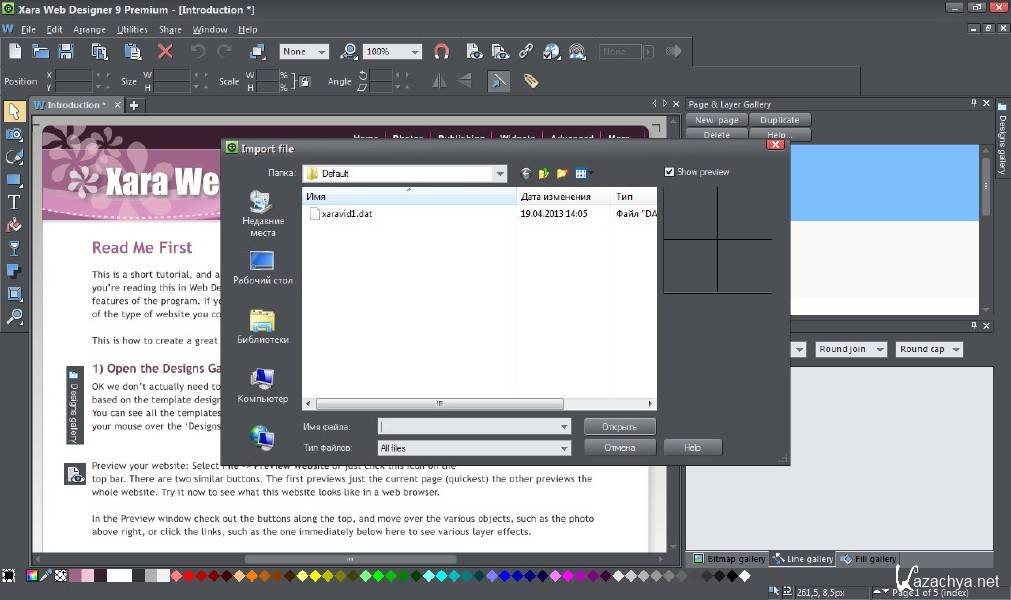The height and width of the screenshot is (600, 1011).
Task: Open the Arrange menu
Action: coord(89,30)
